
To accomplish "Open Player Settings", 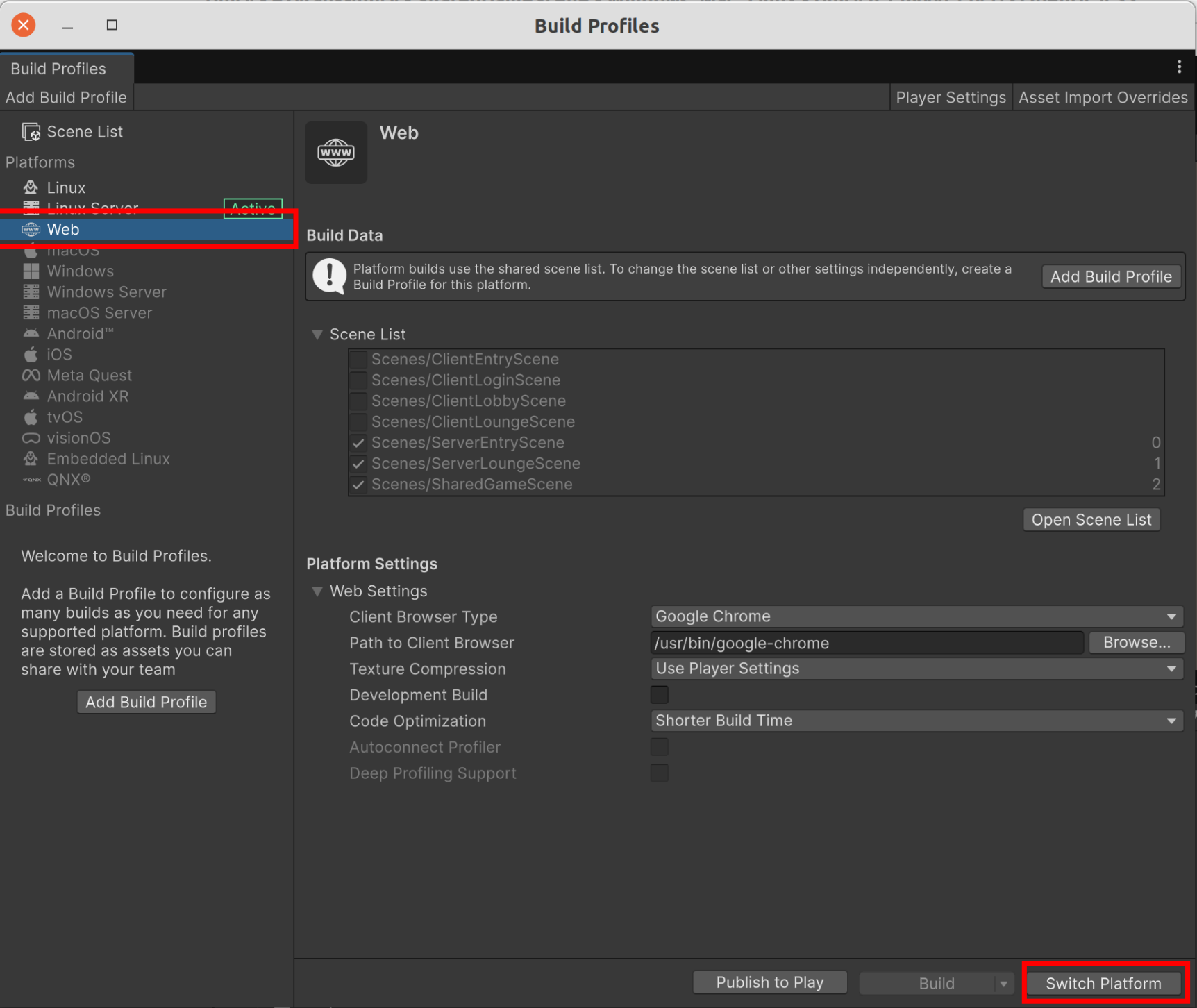I will pyautogui.click(x=951, y=97).
